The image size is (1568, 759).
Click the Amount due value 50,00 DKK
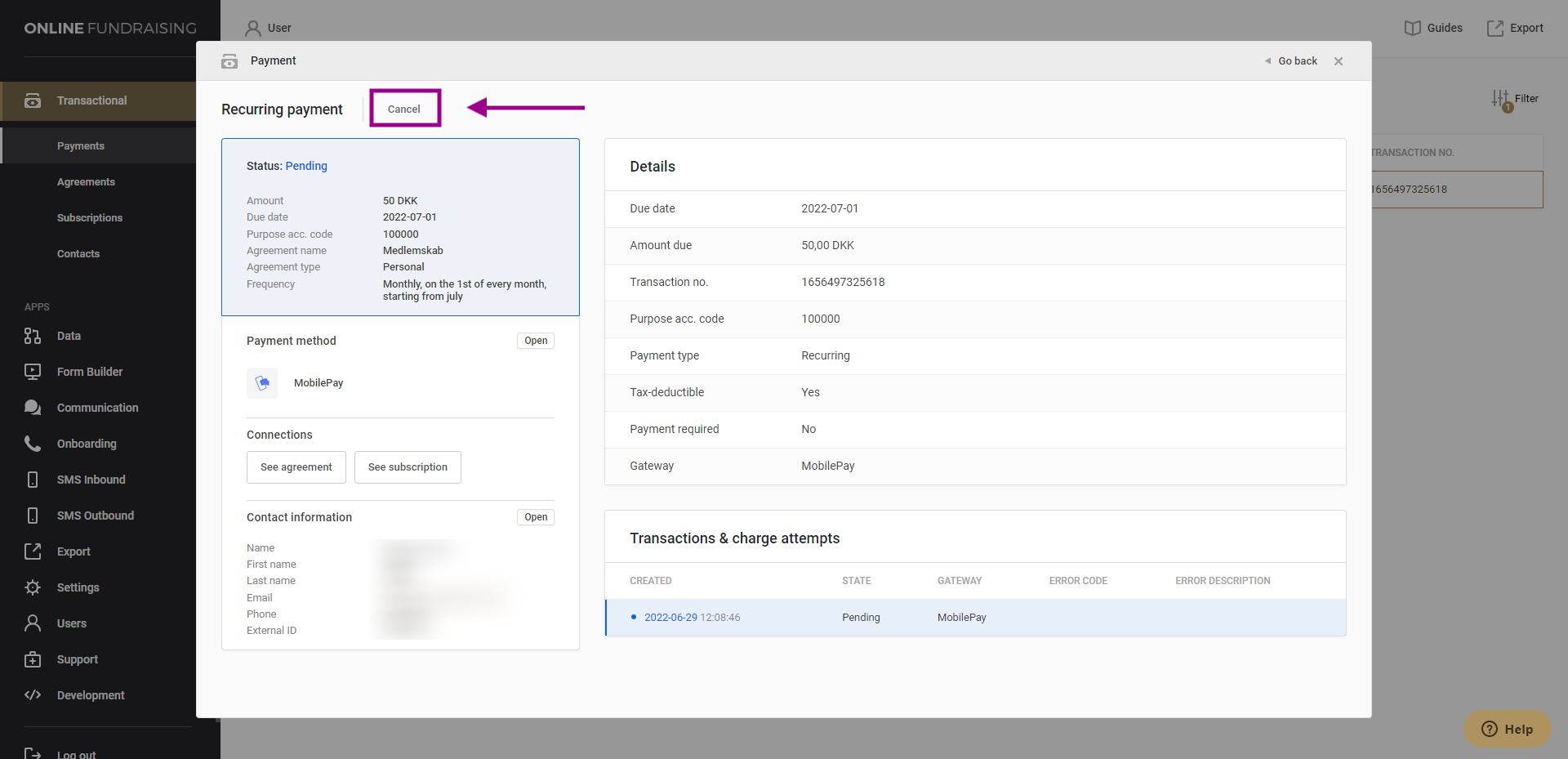pos(827,245)
